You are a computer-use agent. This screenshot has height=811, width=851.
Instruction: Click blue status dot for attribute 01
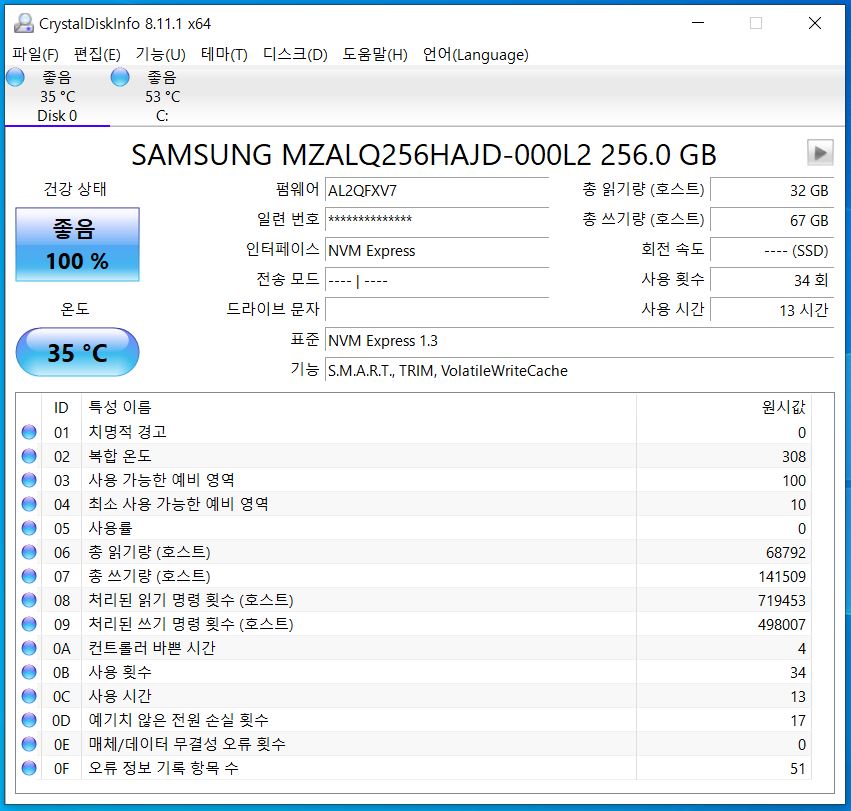[29, 432]
